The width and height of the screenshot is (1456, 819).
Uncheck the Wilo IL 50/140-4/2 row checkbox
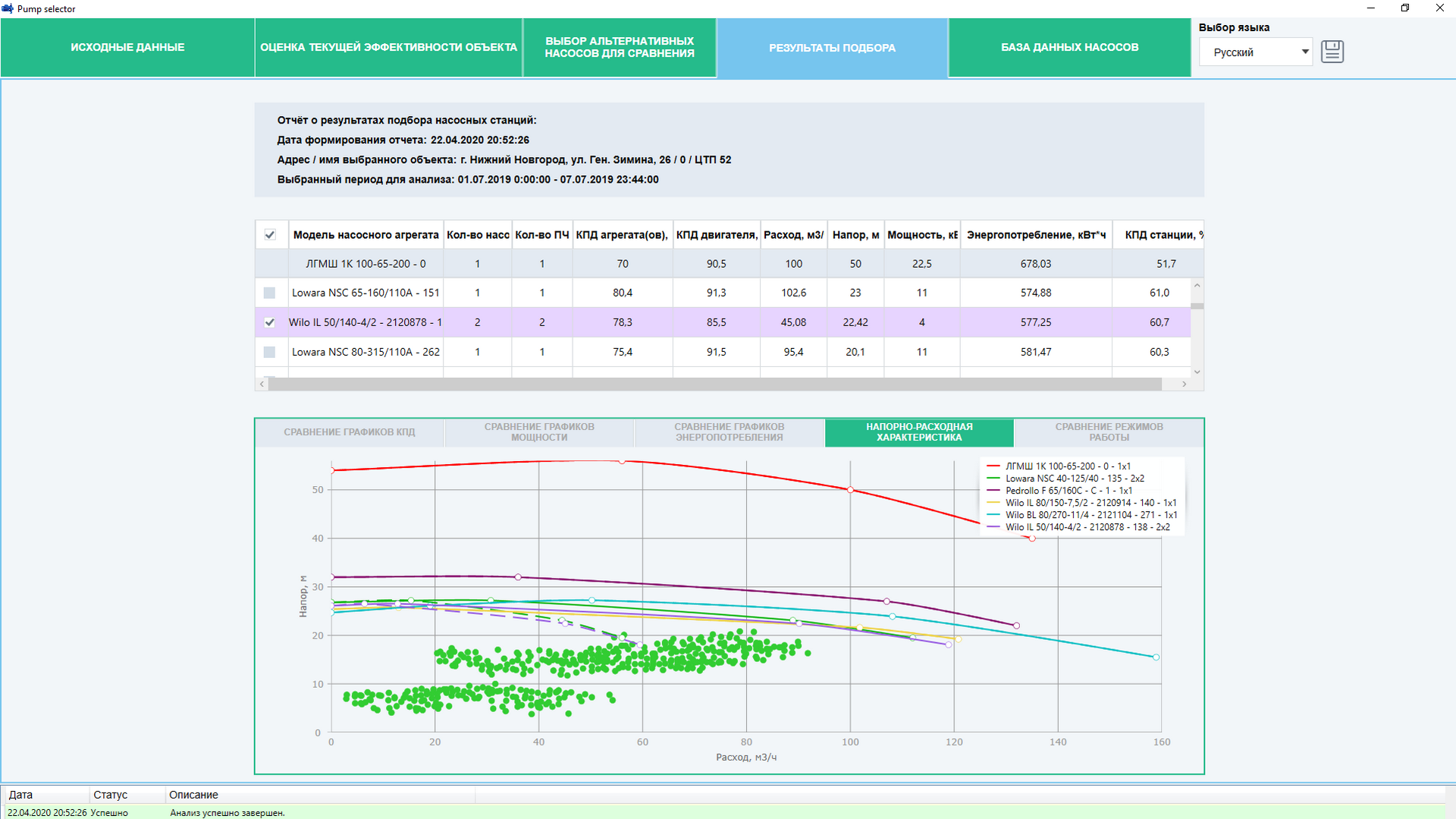click(x=269, y=322)
